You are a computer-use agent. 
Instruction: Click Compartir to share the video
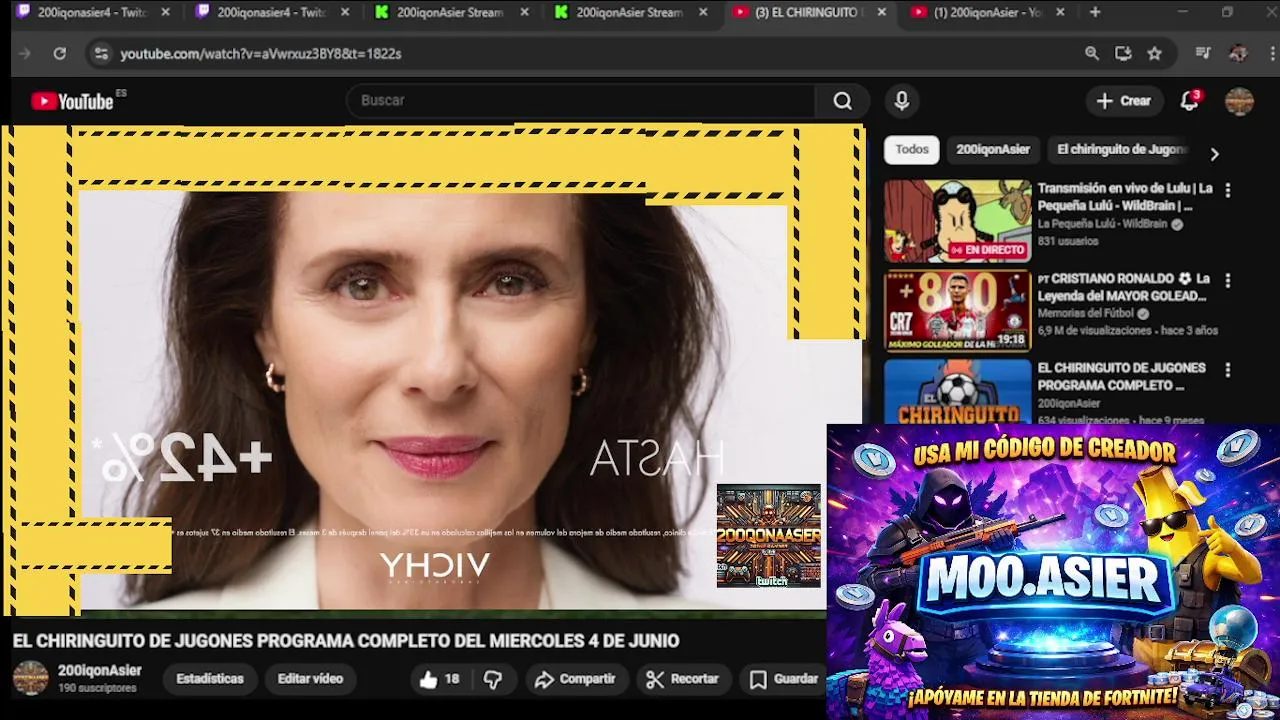point(575,679)
